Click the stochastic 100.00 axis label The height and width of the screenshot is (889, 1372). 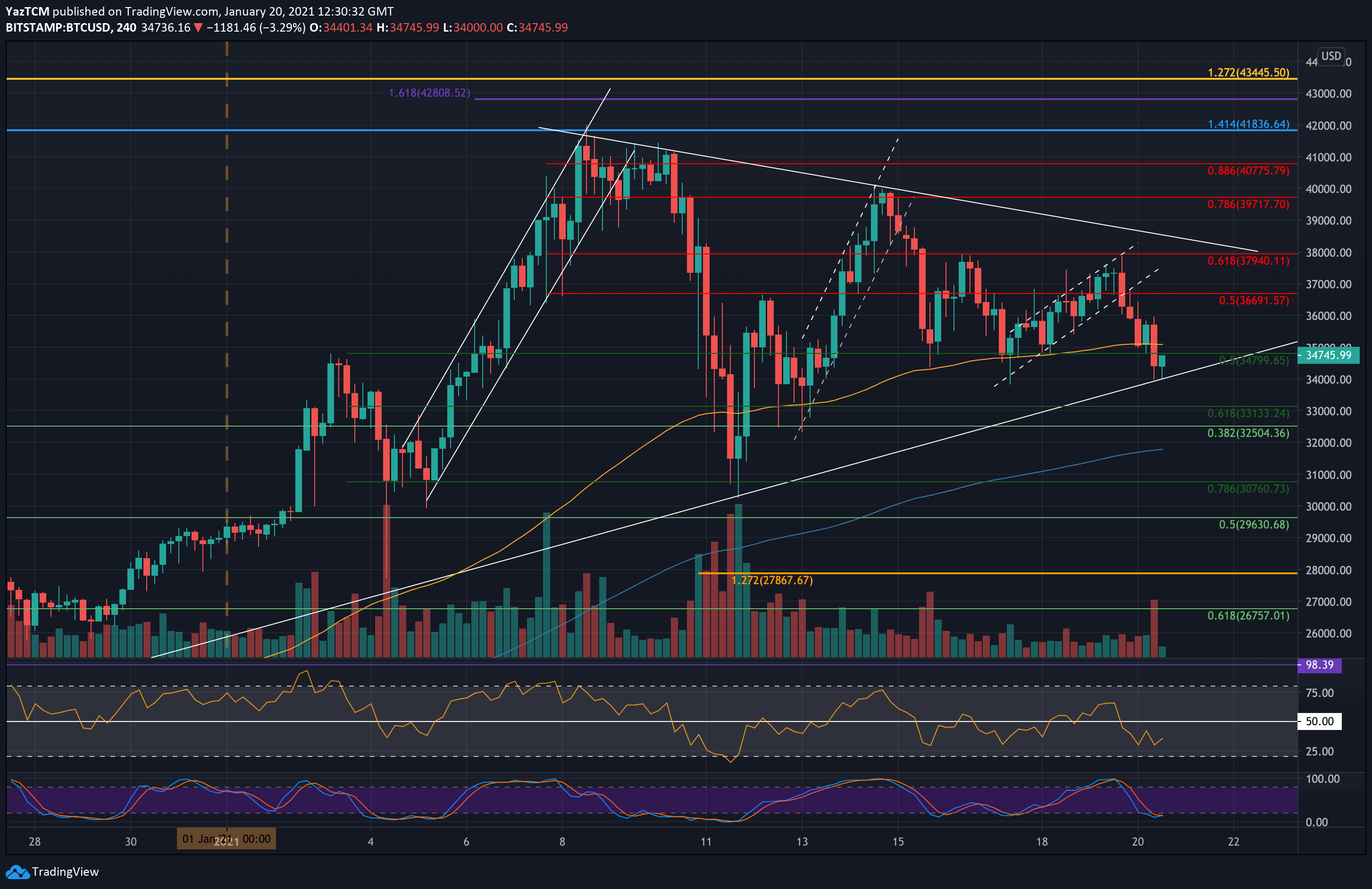pyautogui.click(x=1322, y=779)
